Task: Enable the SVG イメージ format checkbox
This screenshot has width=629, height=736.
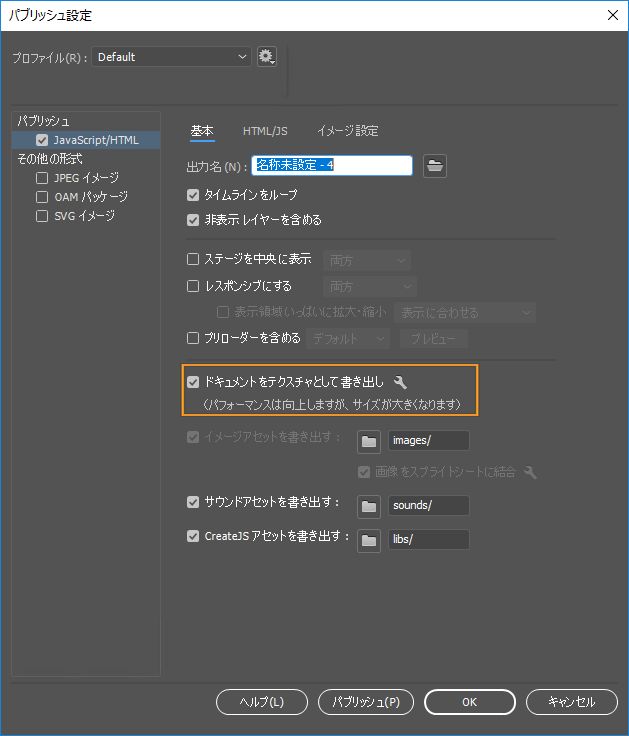Action: 42,216
